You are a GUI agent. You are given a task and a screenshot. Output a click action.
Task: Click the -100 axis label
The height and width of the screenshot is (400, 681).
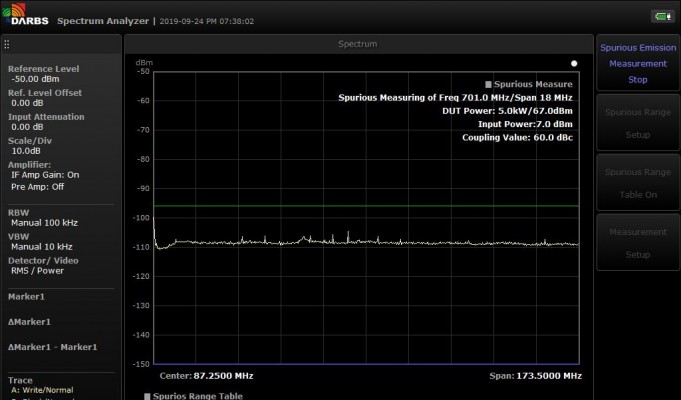pyautogui.click(x=141, y=218)
